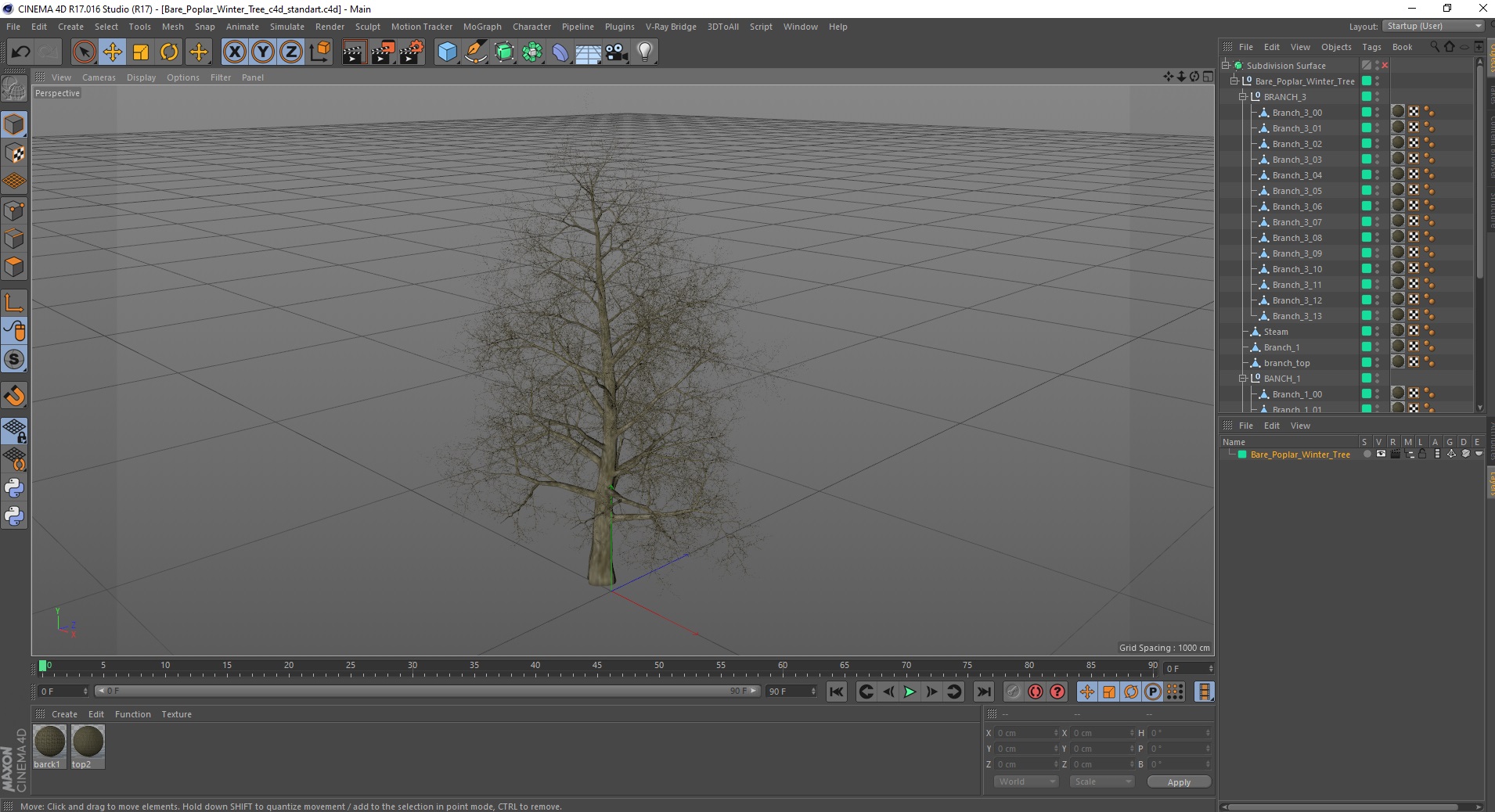Image resolution: width=1495 pixels, height=812 pixels.
Task: Click the X position input field
Action: tap(1027, 733)
